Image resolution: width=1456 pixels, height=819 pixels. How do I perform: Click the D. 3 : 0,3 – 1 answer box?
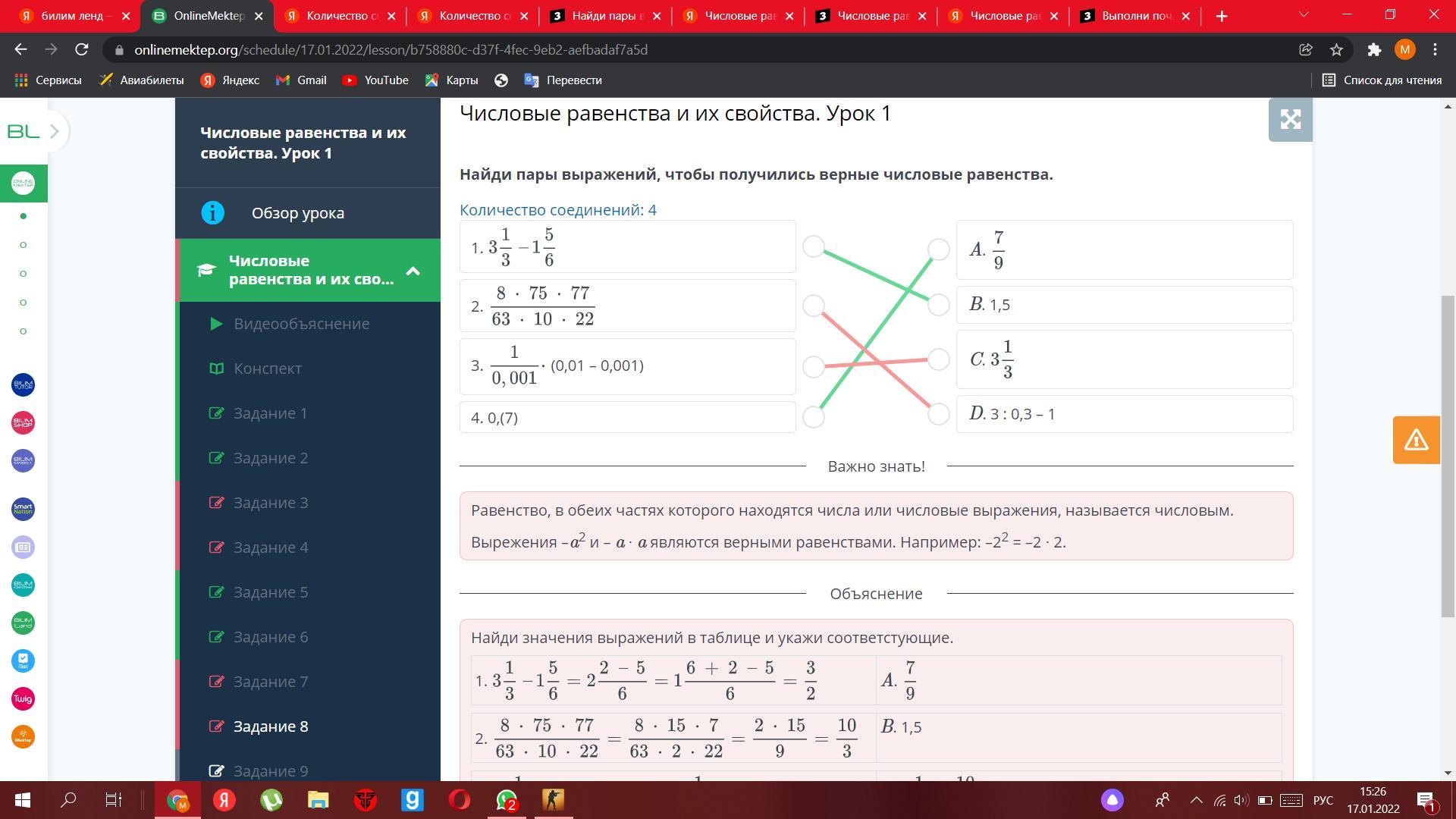pos(1125,414)
